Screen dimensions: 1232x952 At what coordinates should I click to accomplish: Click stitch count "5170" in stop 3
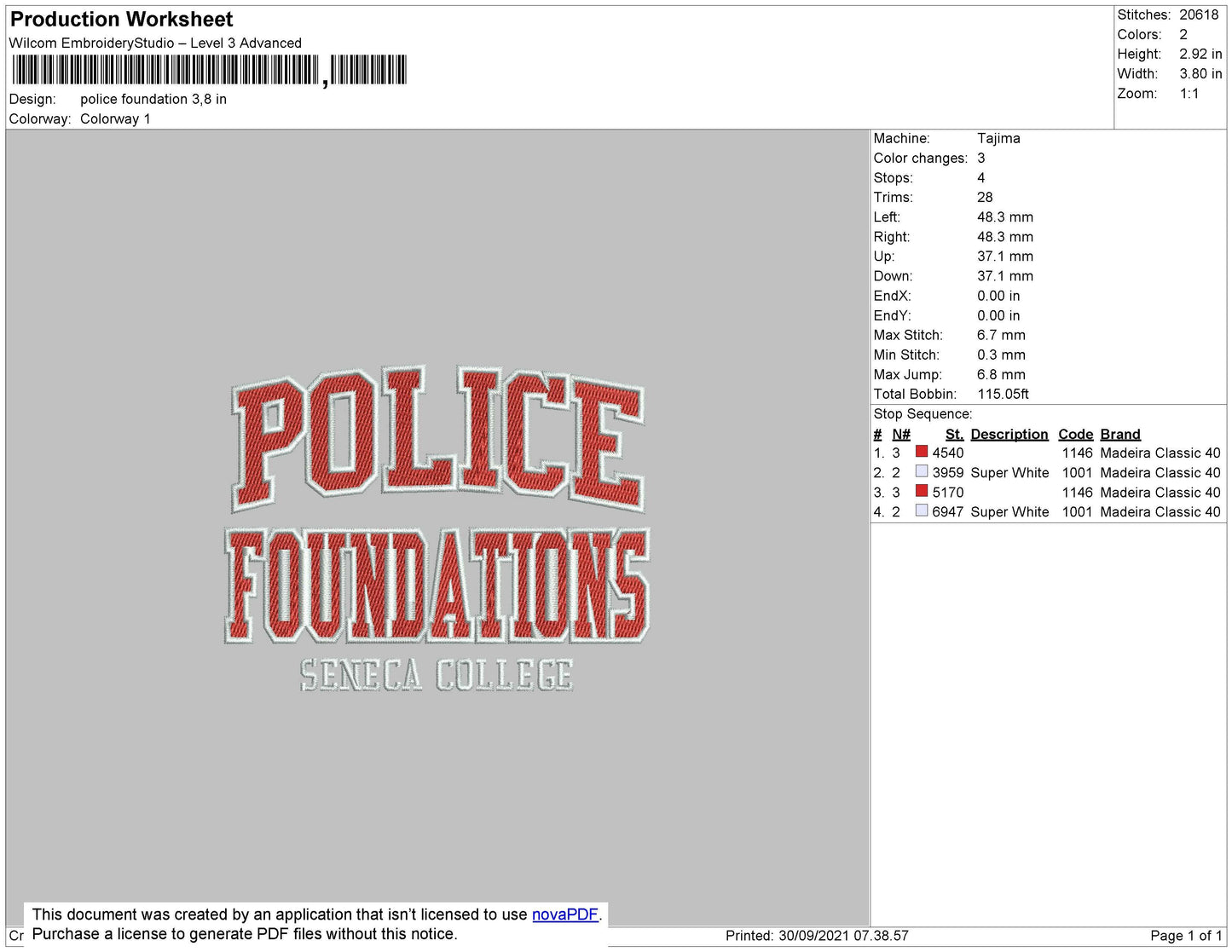pyautogui.click(x=948, y=492)
